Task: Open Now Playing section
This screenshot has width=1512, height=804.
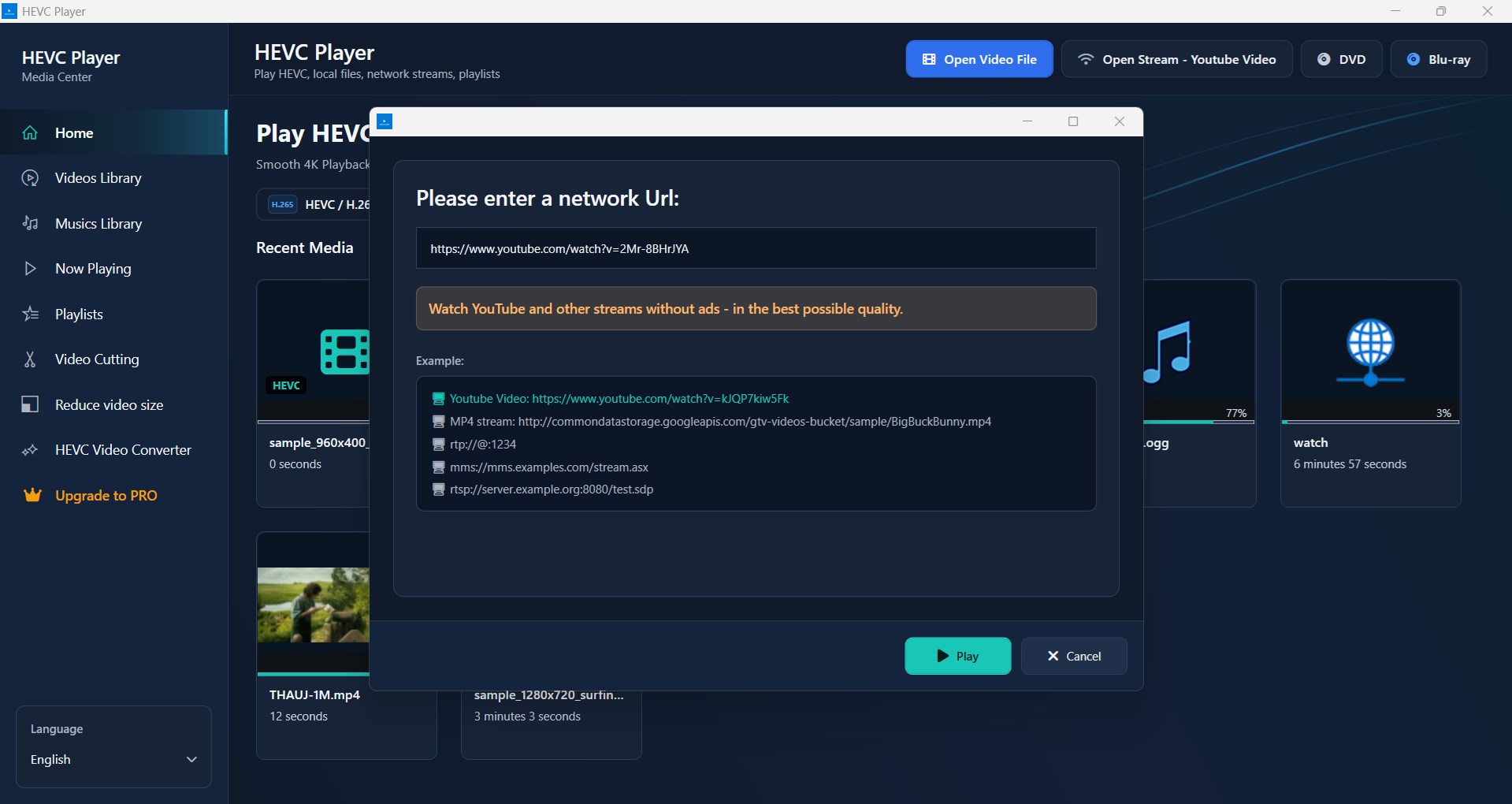Action: pos(113,269)
